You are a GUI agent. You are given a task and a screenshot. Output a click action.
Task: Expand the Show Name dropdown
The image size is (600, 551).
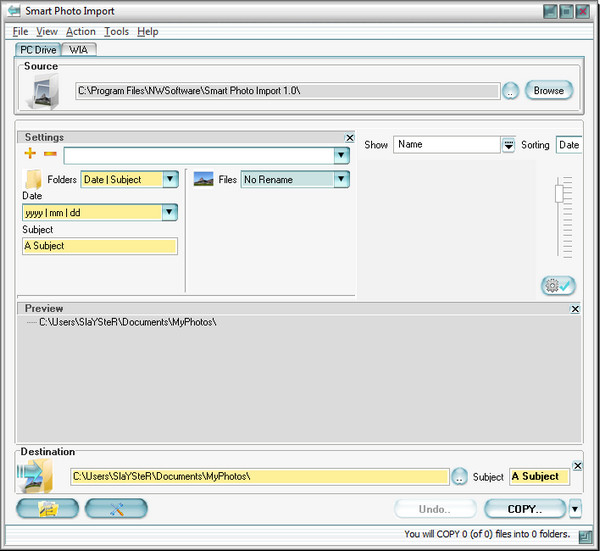click(x=508, y=145)
